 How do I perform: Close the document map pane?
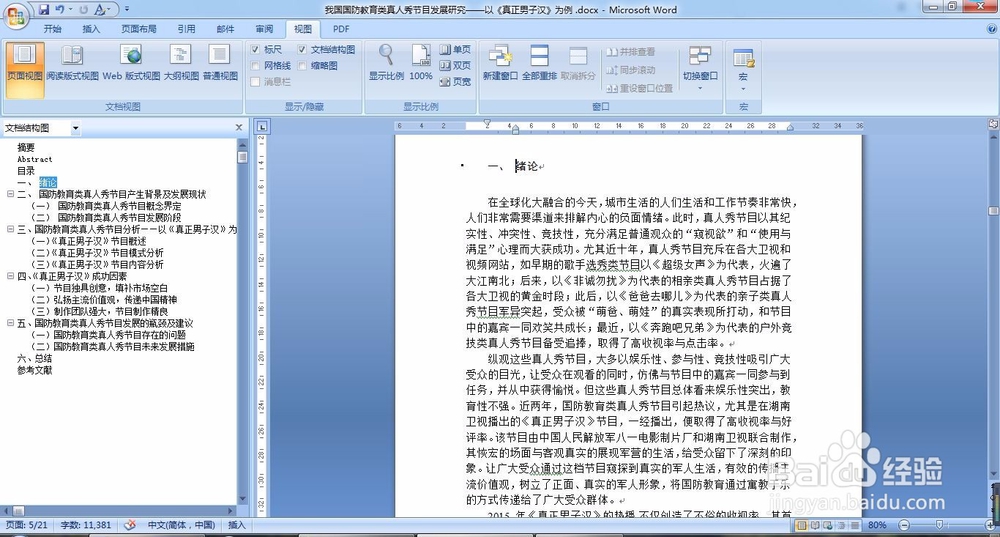(x=239, y=128)
